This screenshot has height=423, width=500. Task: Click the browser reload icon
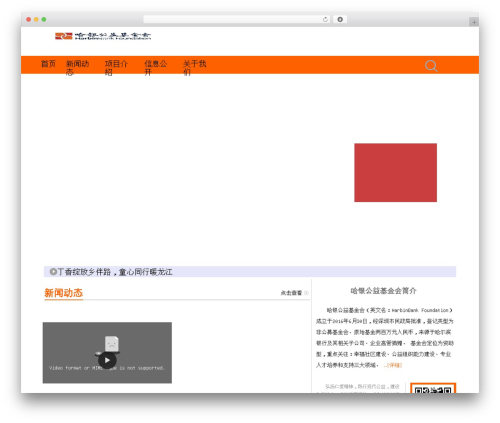tap(325, 19)
